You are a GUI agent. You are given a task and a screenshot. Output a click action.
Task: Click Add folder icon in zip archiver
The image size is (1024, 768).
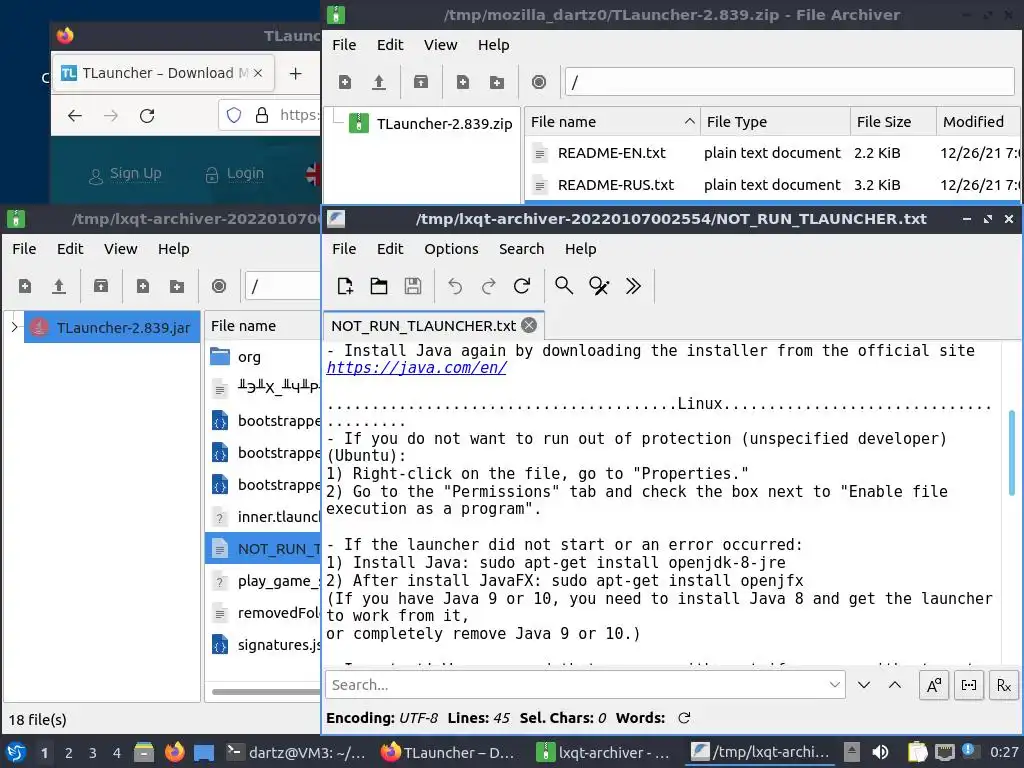[x=497, y=82]
